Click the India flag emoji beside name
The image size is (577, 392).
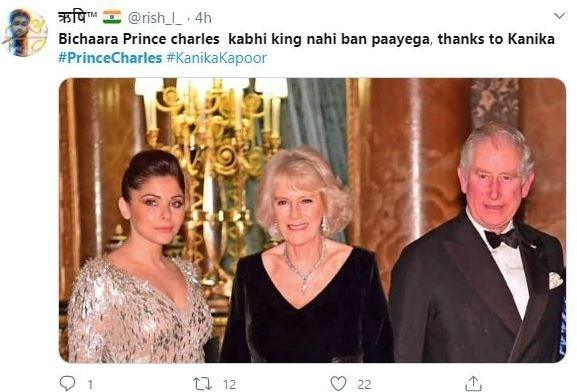click(112, 17)
